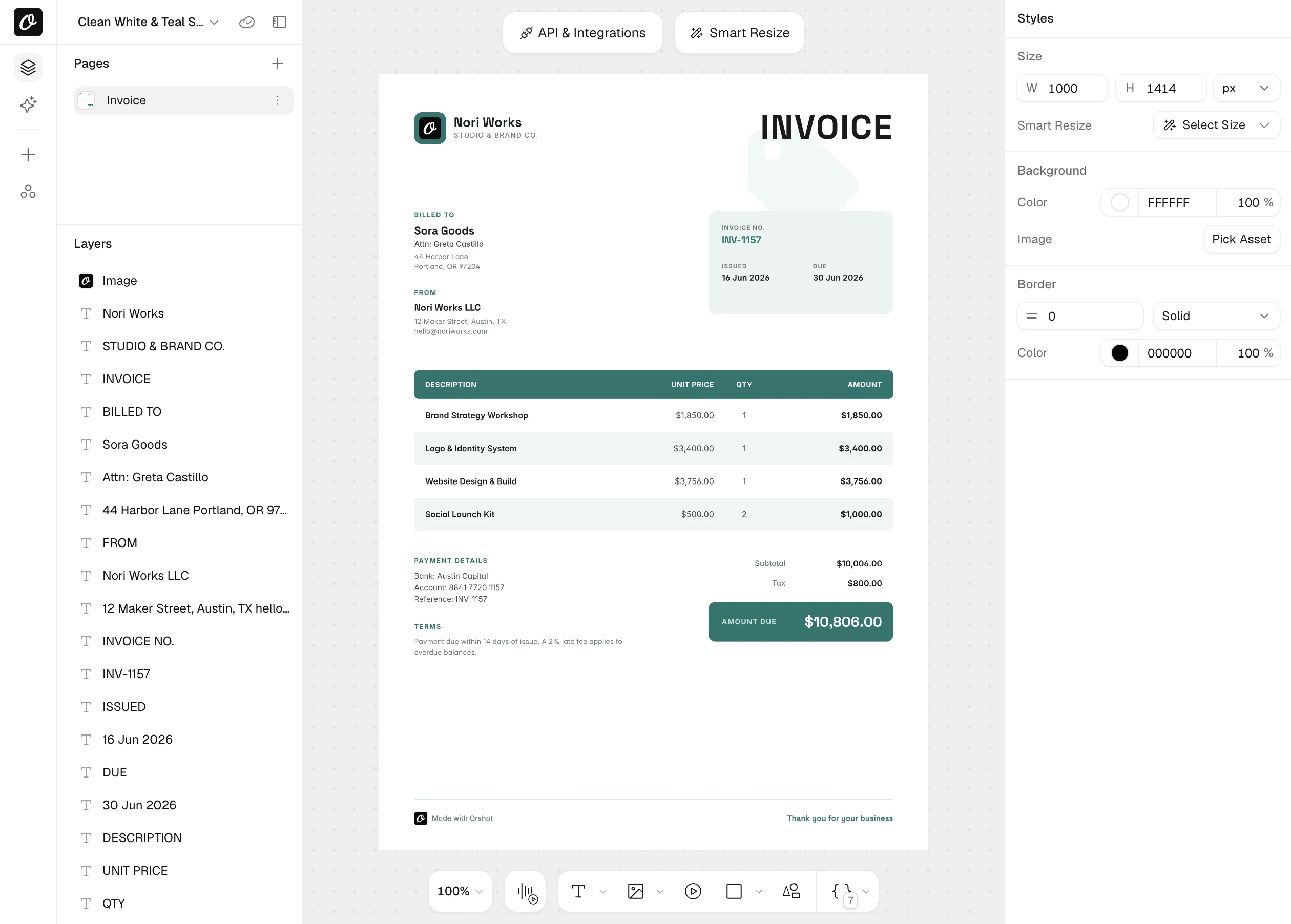Screen dimensions: 1291x924
Task: Select the INV-1157 layer
Action: click(x=183, y=674)
